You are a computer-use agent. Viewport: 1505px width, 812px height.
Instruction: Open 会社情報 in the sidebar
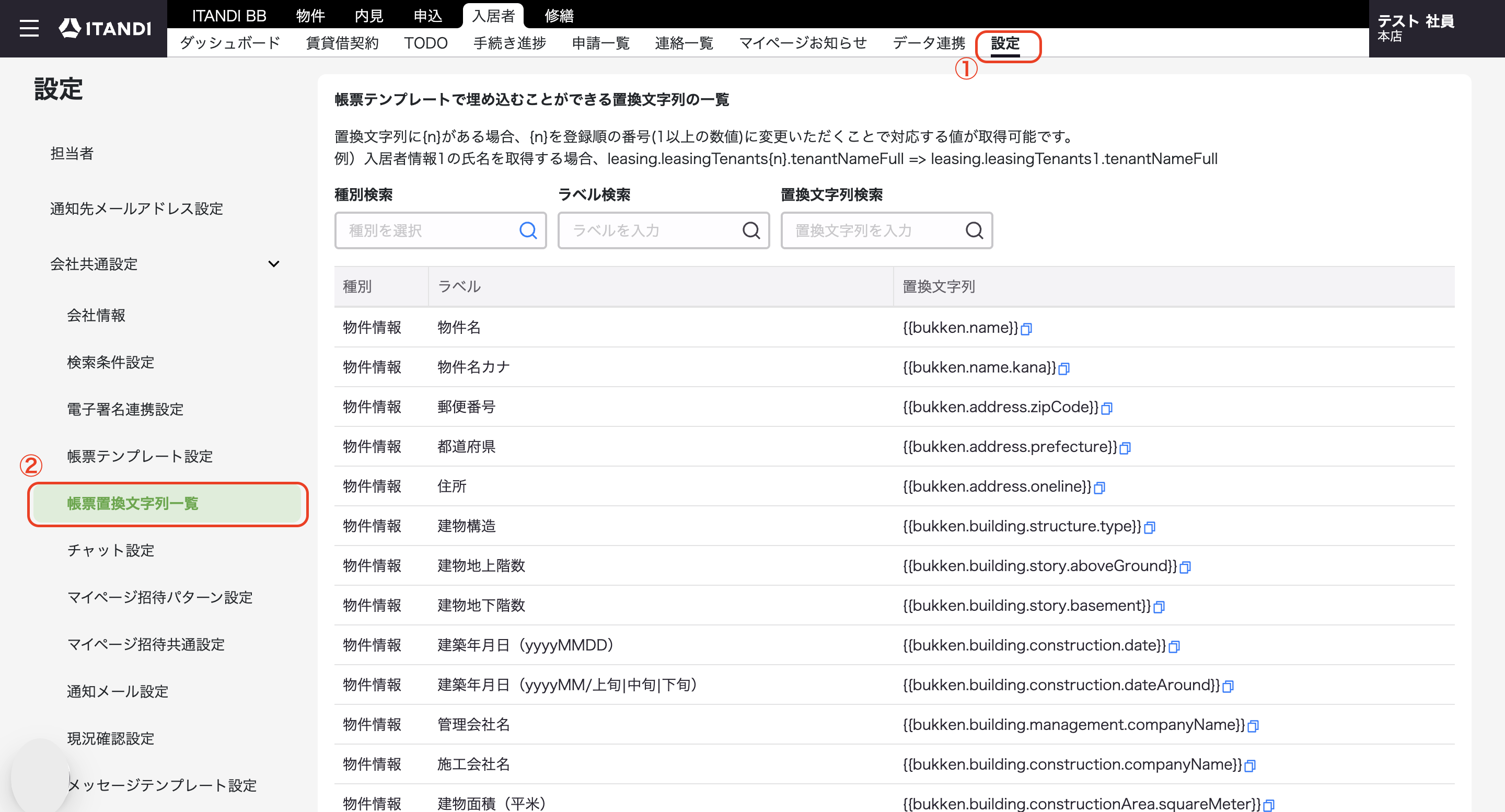(x=96, y=316)
